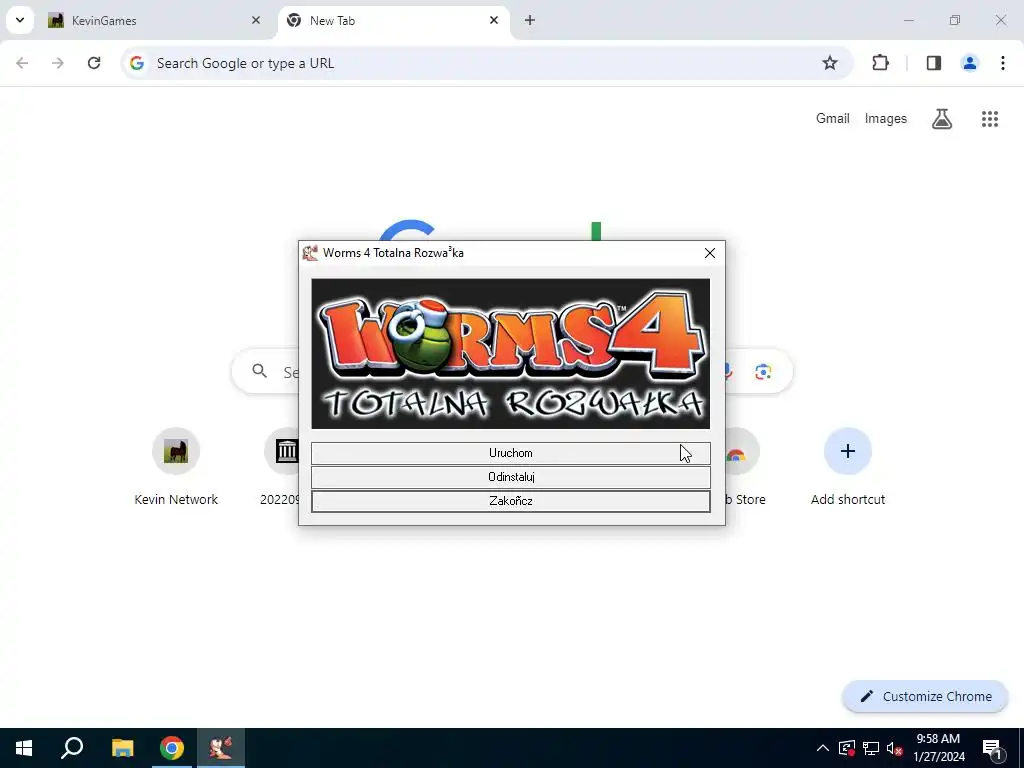This screenshot has width=1024, height=768.
Task: Reload the page with the refresh icon
Action: pyautogui.click(x=94, y=63)
